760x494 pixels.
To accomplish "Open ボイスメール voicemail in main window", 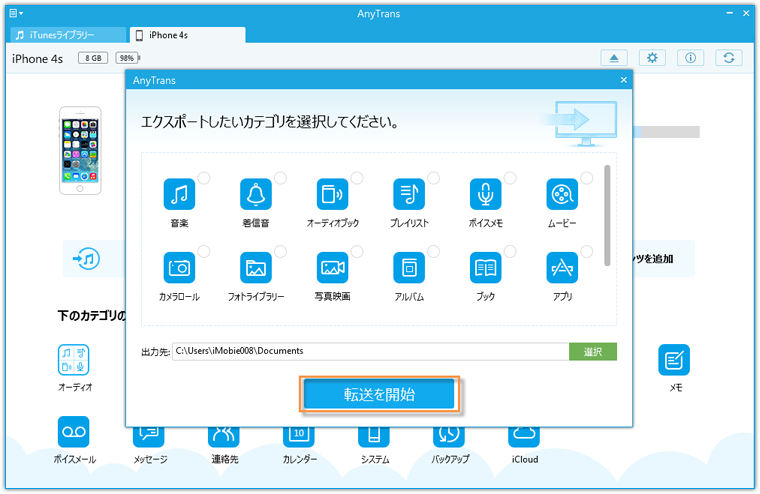I will tap(74, 431).
